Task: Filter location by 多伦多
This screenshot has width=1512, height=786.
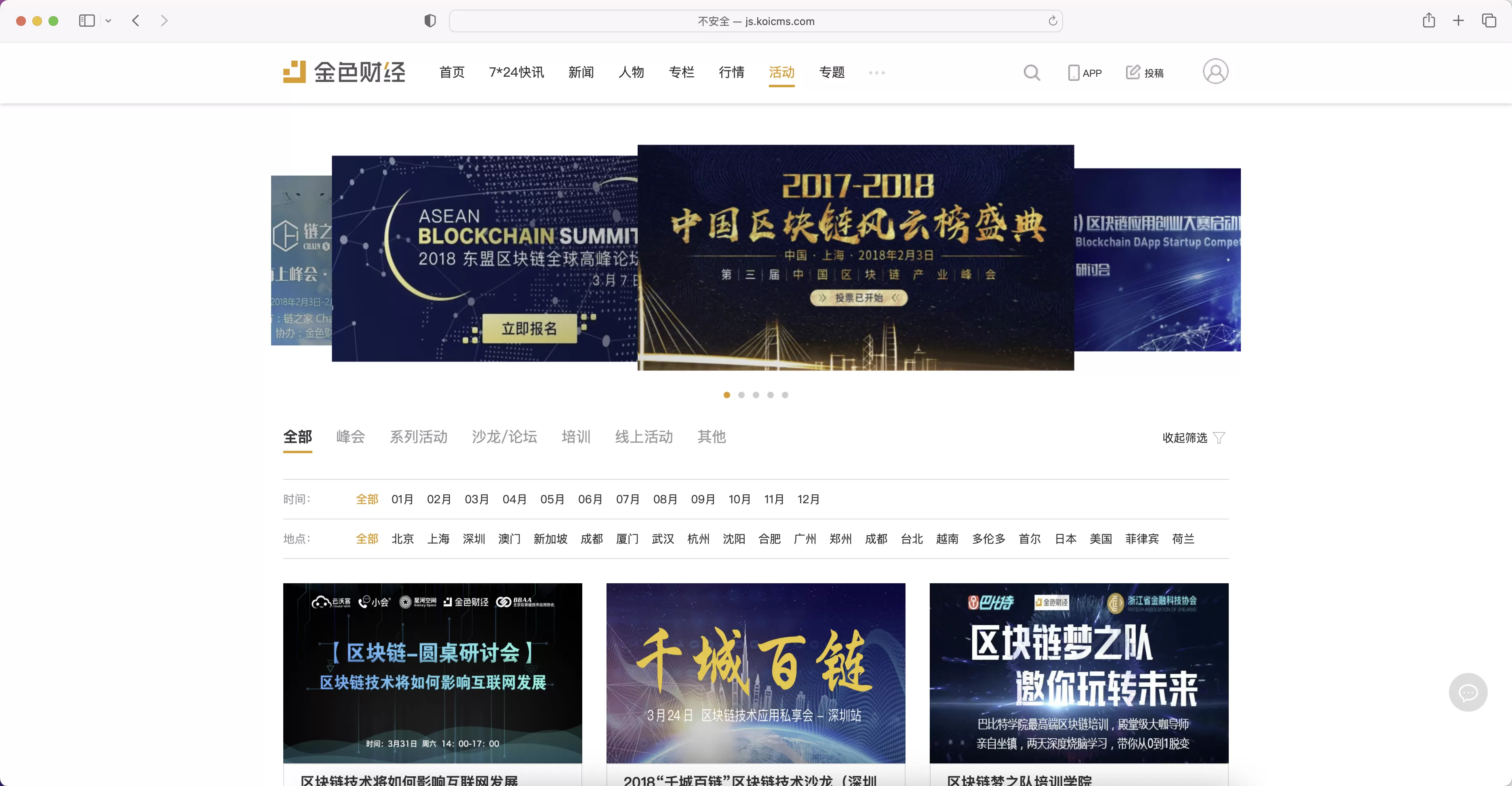Action: point(989,538)
